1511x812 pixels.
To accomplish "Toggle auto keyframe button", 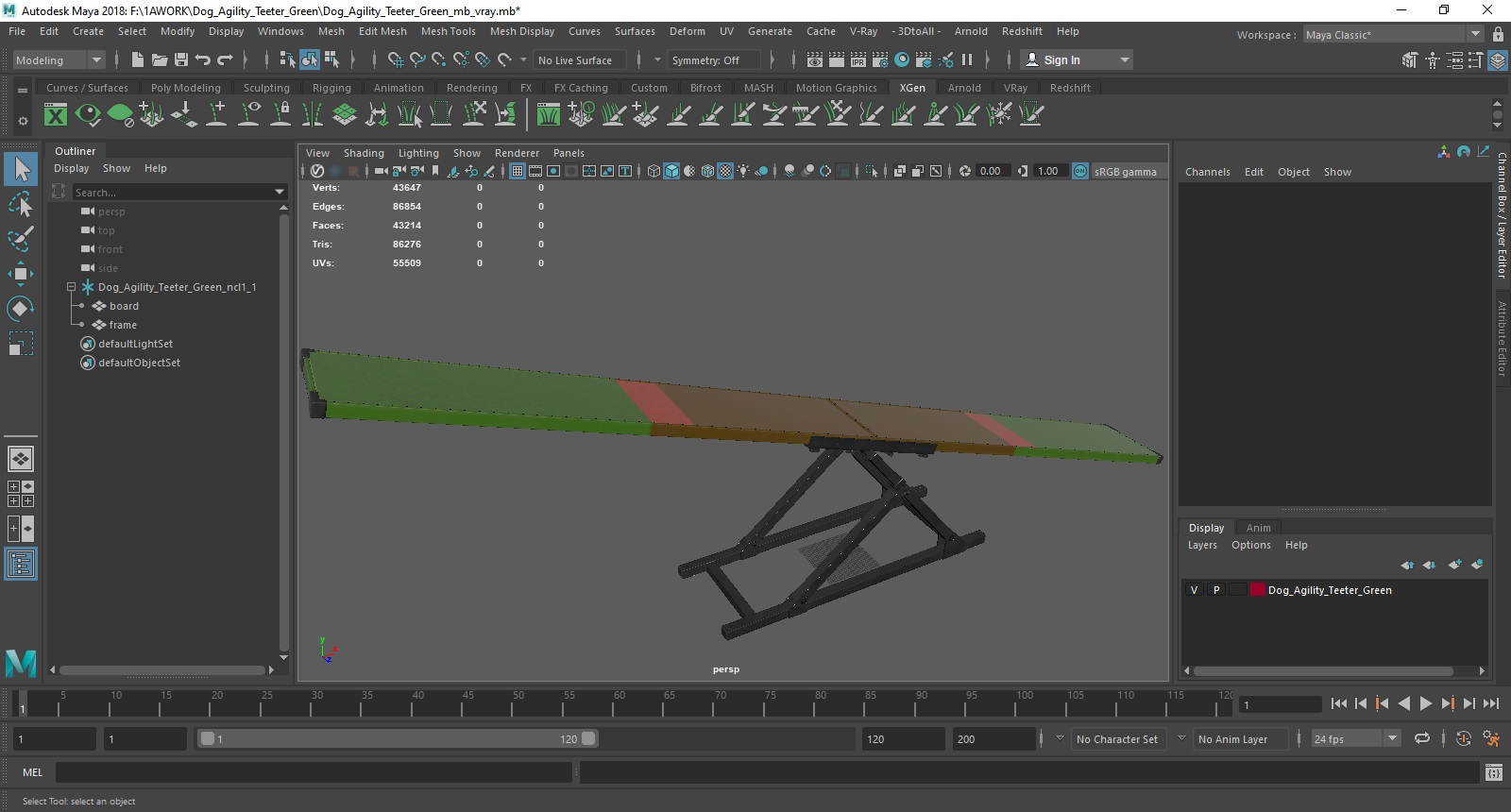I will click(1464, 739).
